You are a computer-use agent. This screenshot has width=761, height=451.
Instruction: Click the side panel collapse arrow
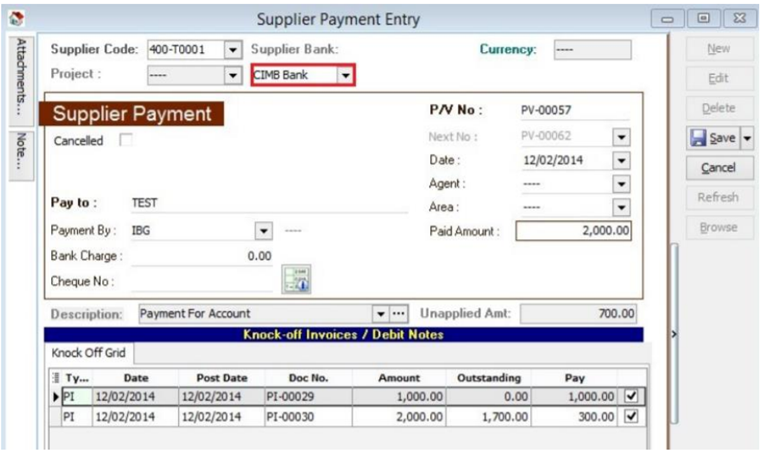pos(674,332)
